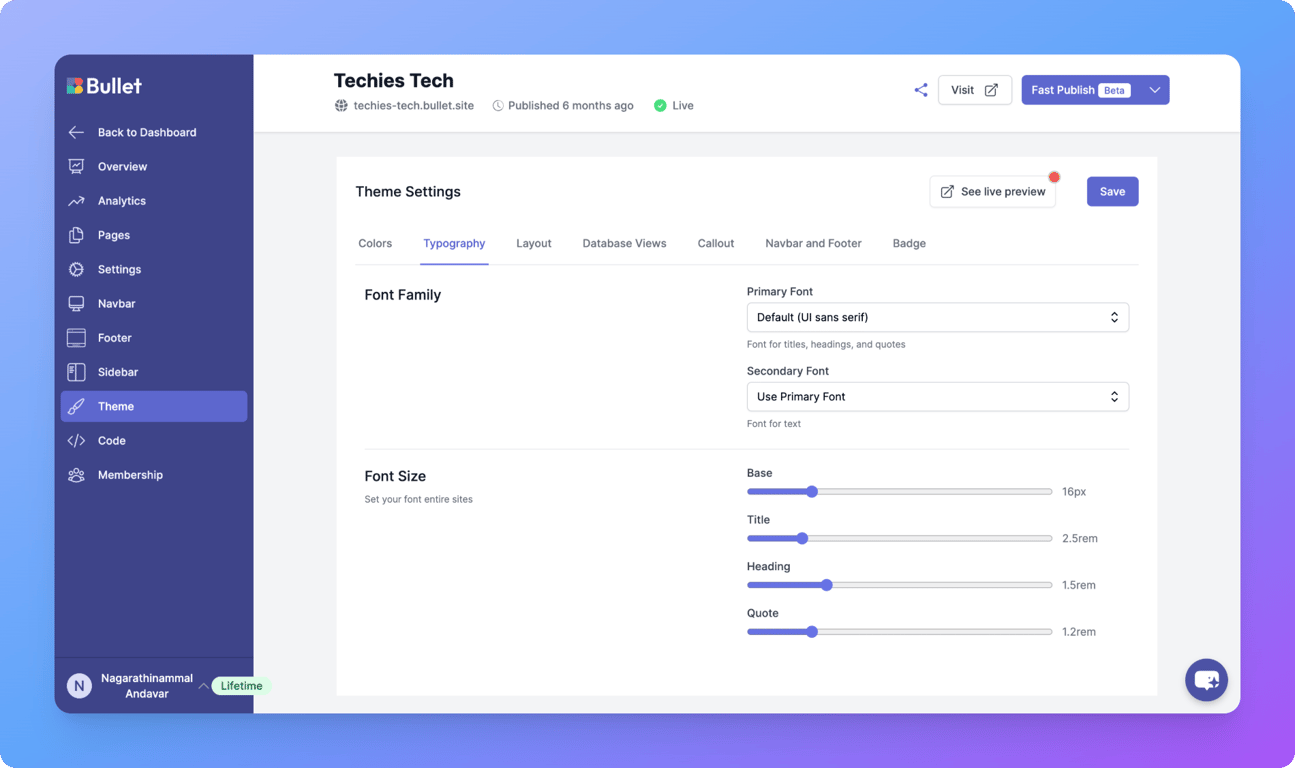The width and height of the screenshot is (1295, 768).
Task: Click the Published 6 months ago text
Action: [x=570, y=105]
